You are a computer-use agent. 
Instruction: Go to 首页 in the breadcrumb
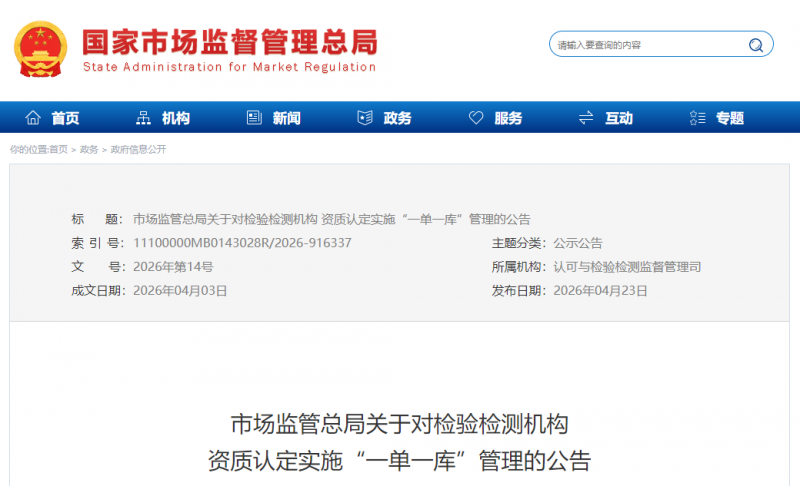point(58,150)
